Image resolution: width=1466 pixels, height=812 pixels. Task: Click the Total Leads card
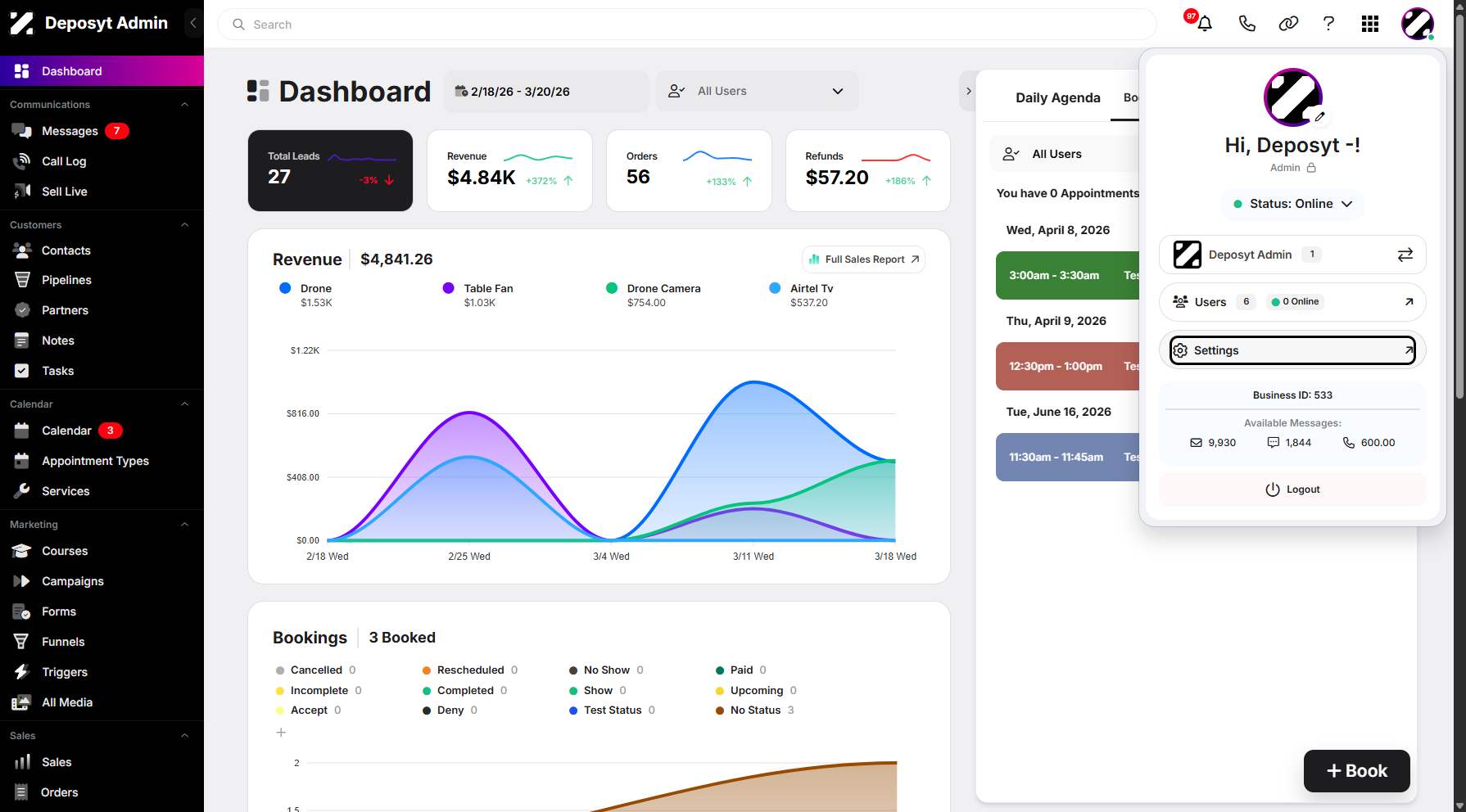click(330, 170)
